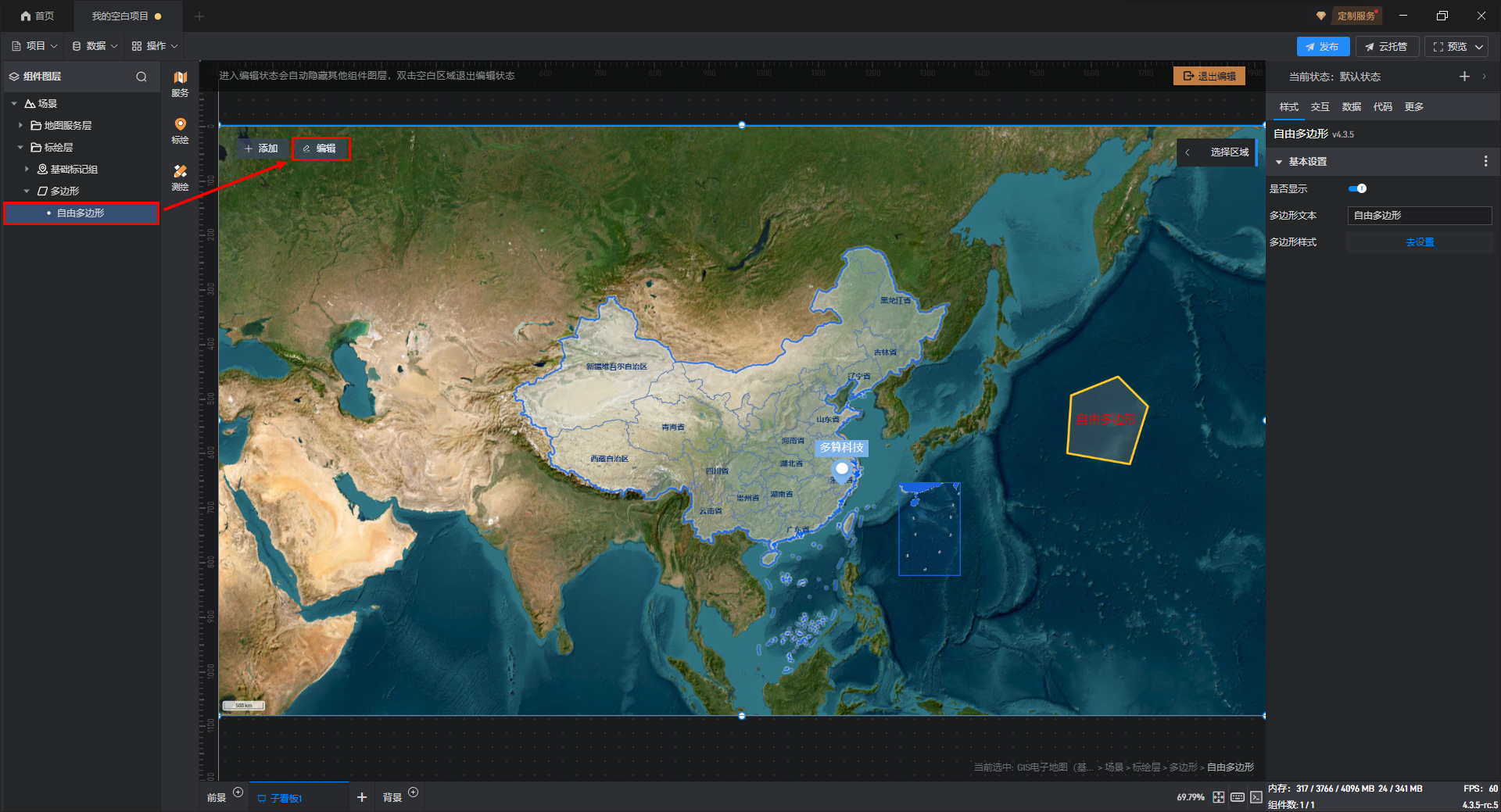The height and width of the screenshot is (812, 1501).
Task: Select the 我的空白项目 project tab
Action: click(x=127, y=16)
